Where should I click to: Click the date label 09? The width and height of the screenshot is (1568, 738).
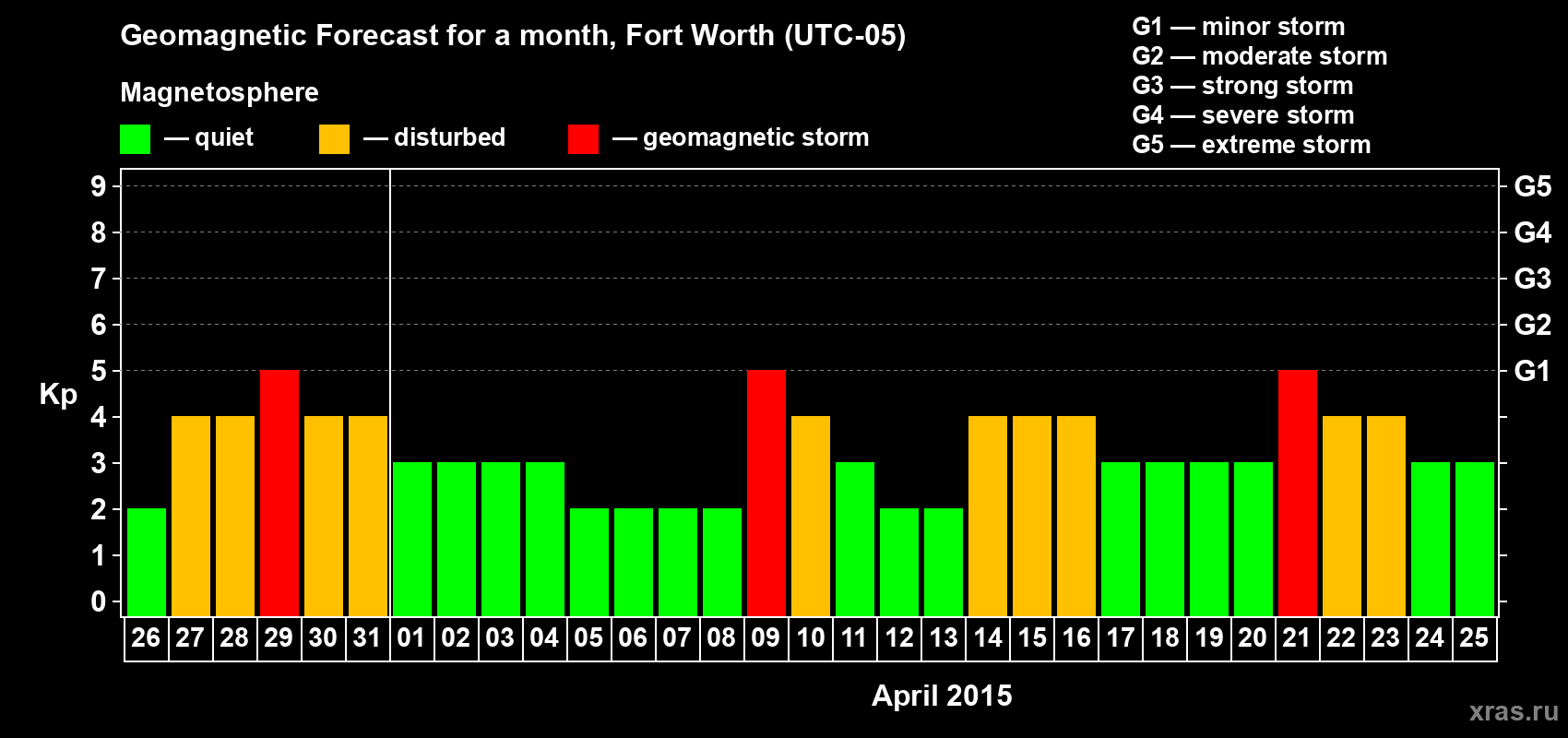(766, 637)
